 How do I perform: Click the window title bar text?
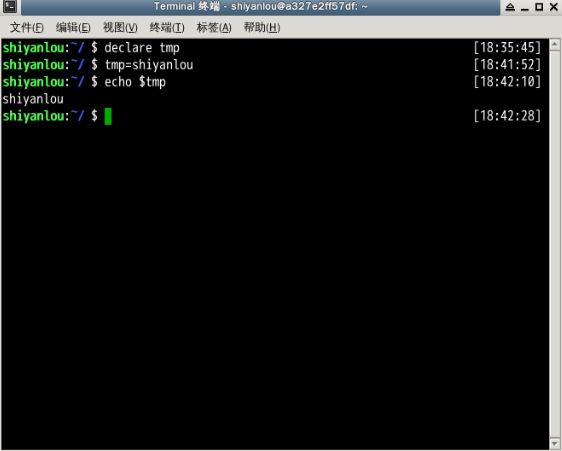pos(261,6)
